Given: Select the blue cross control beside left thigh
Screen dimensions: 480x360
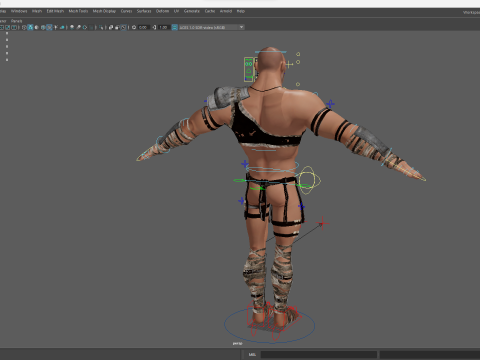Looking at the screenshot, I should [241, 201].
